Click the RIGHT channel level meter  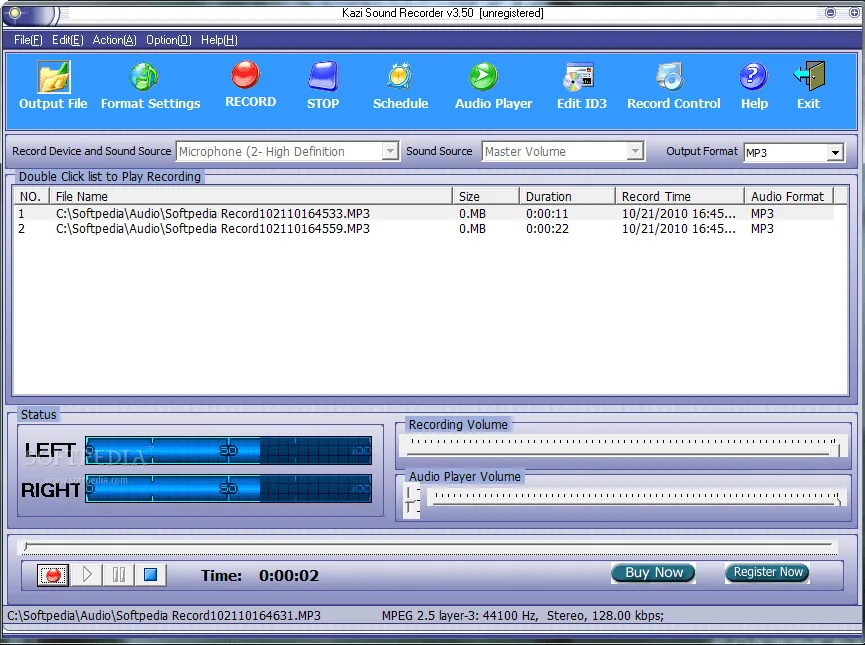pos(228,488)
